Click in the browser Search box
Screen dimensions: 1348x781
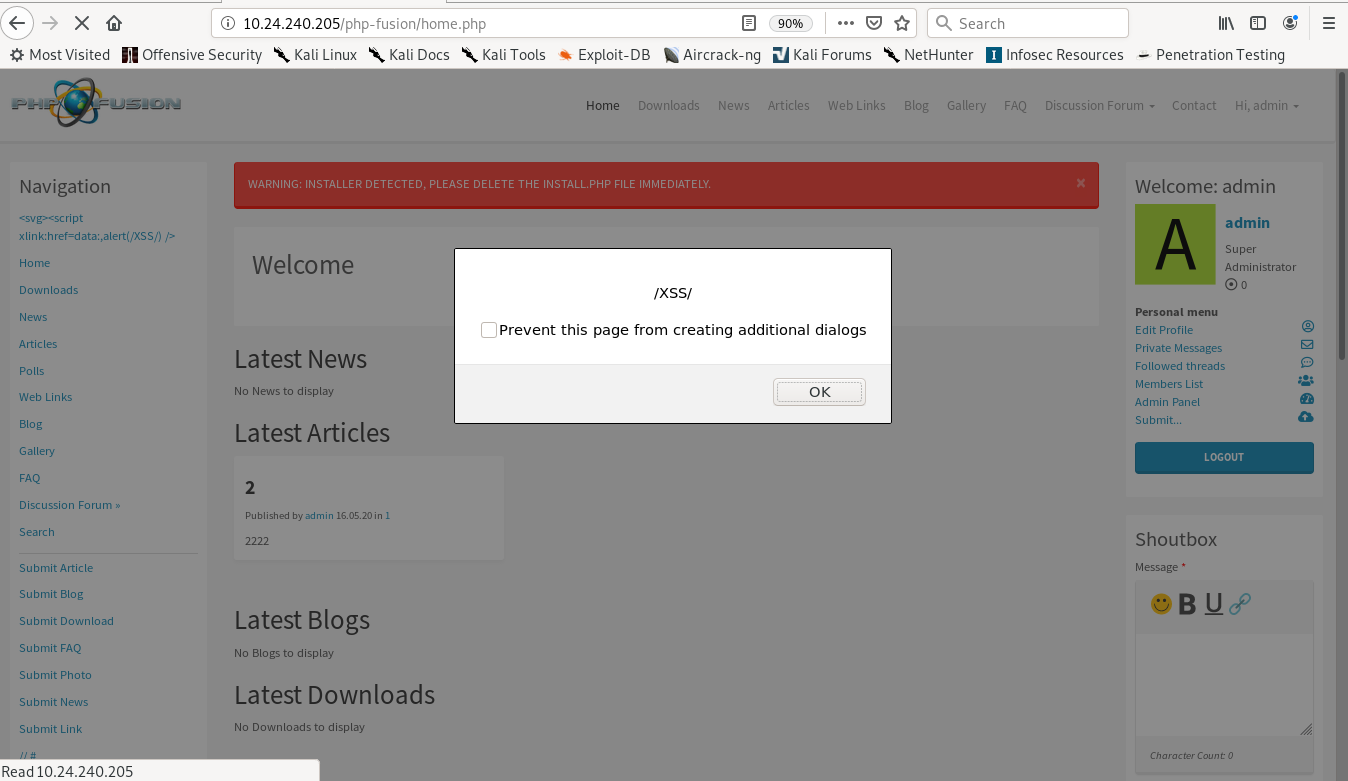coord(1028,23)
